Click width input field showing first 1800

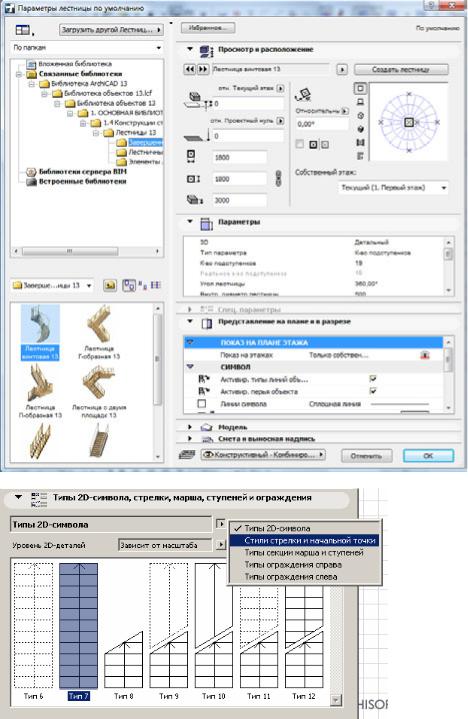click(239, 157)
